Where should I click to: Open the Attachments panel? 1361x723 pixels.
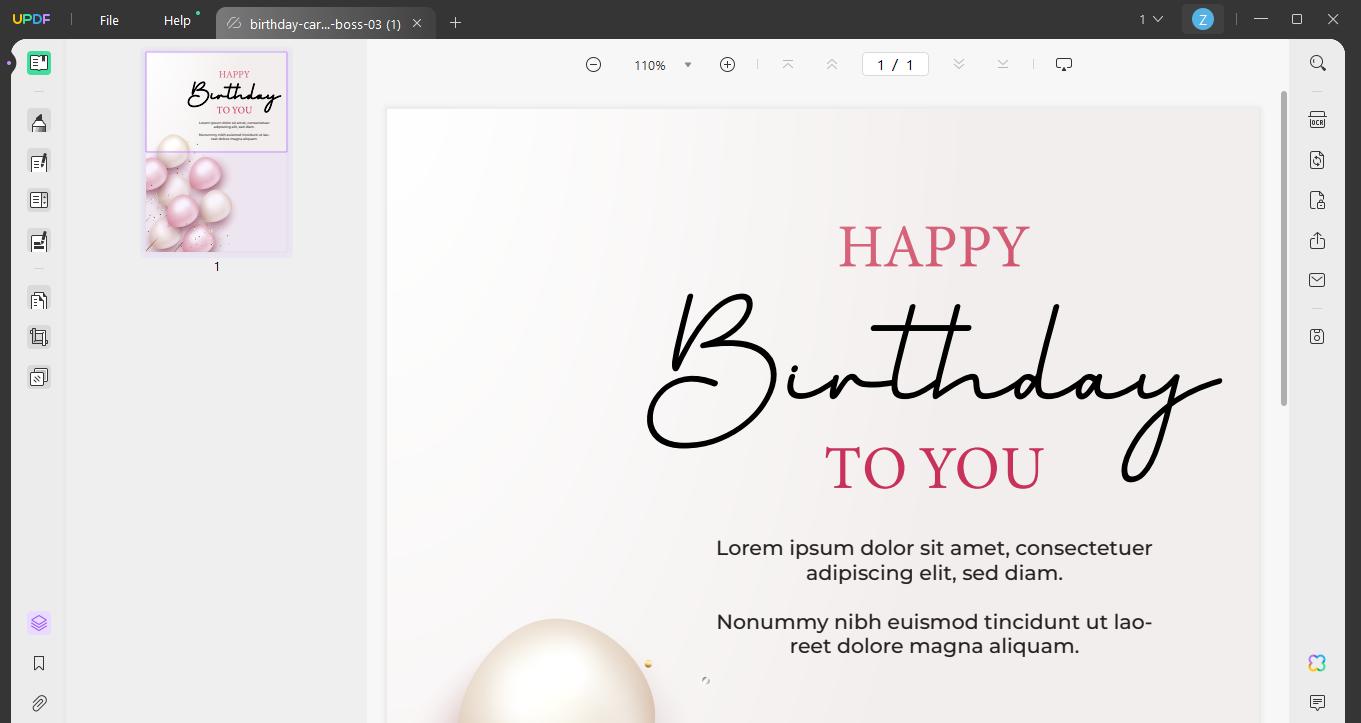click(39, 703)
